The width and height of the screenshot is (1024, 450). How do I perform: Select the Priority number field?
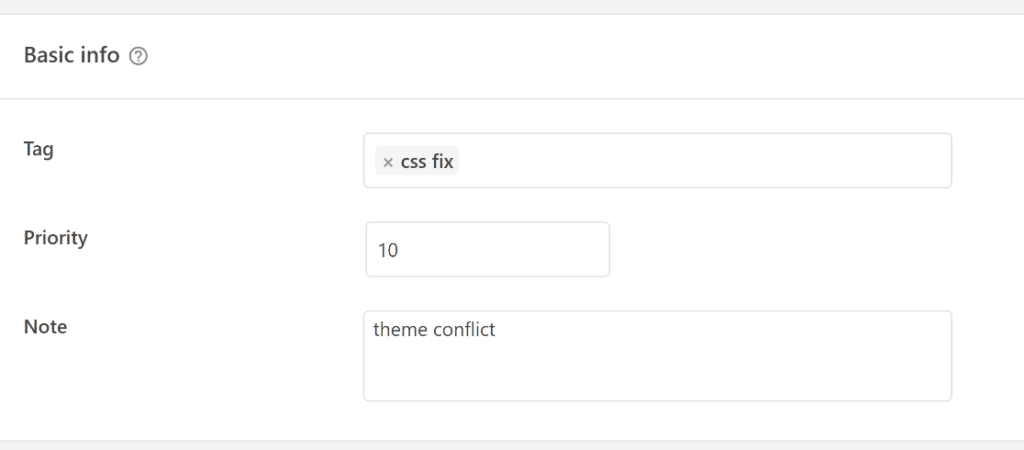coord(487,249)
